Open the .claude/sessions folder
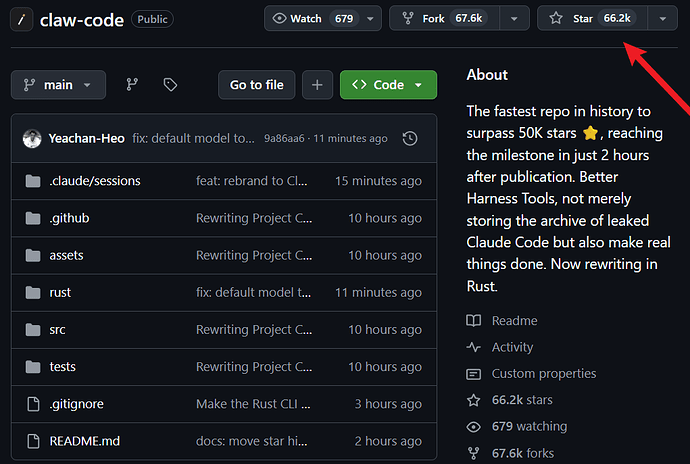The height and width of the screenshot is (464, 690). (x=95, y=181)
